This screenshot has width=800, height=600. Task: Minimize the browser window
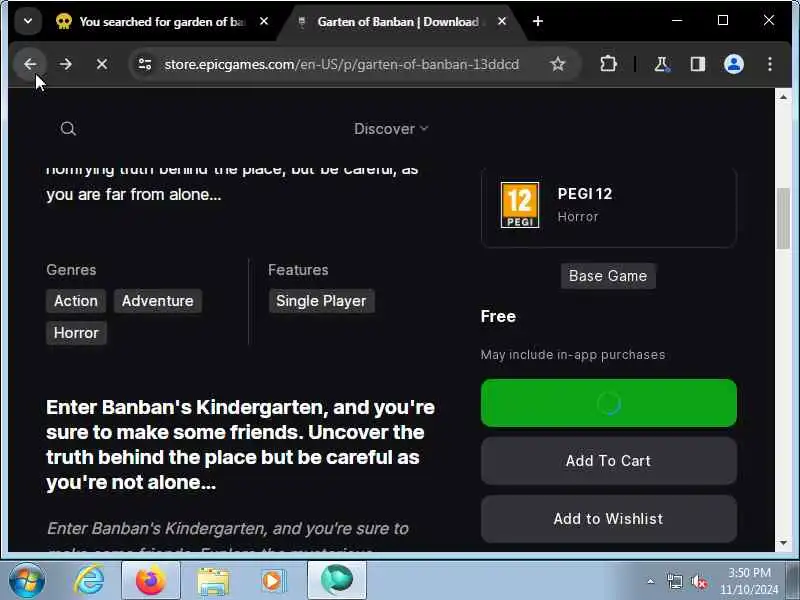point(677,20)
